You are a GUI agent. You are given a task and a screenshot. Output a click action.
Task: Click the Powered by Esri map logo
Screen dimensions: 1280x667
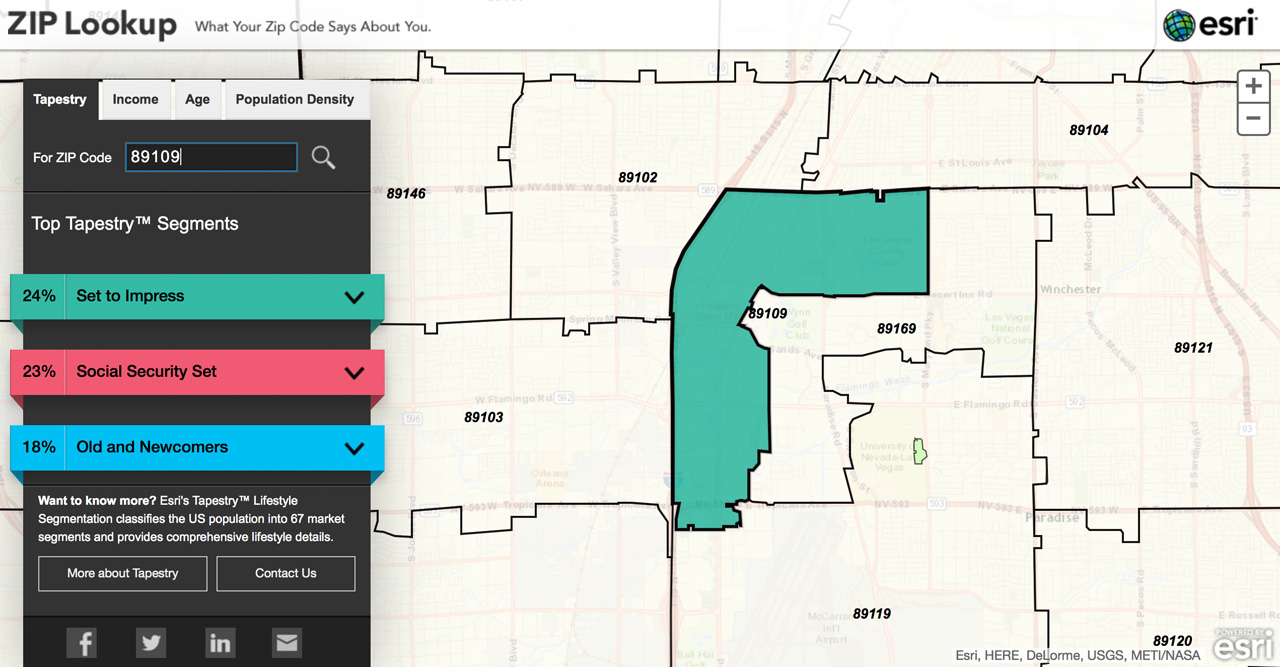pos(1243,646)
